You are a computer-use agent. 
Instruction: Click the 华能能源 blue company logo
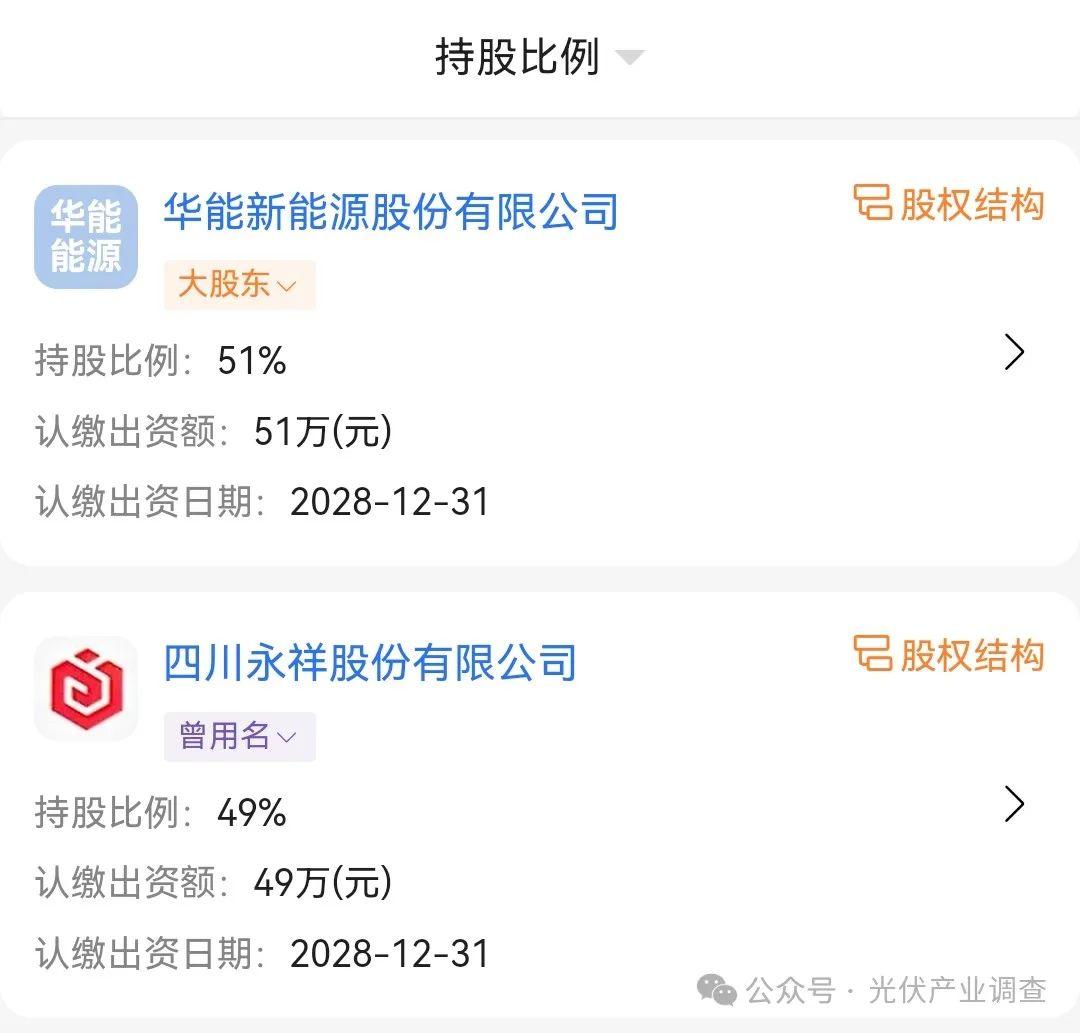coord(86,237)
